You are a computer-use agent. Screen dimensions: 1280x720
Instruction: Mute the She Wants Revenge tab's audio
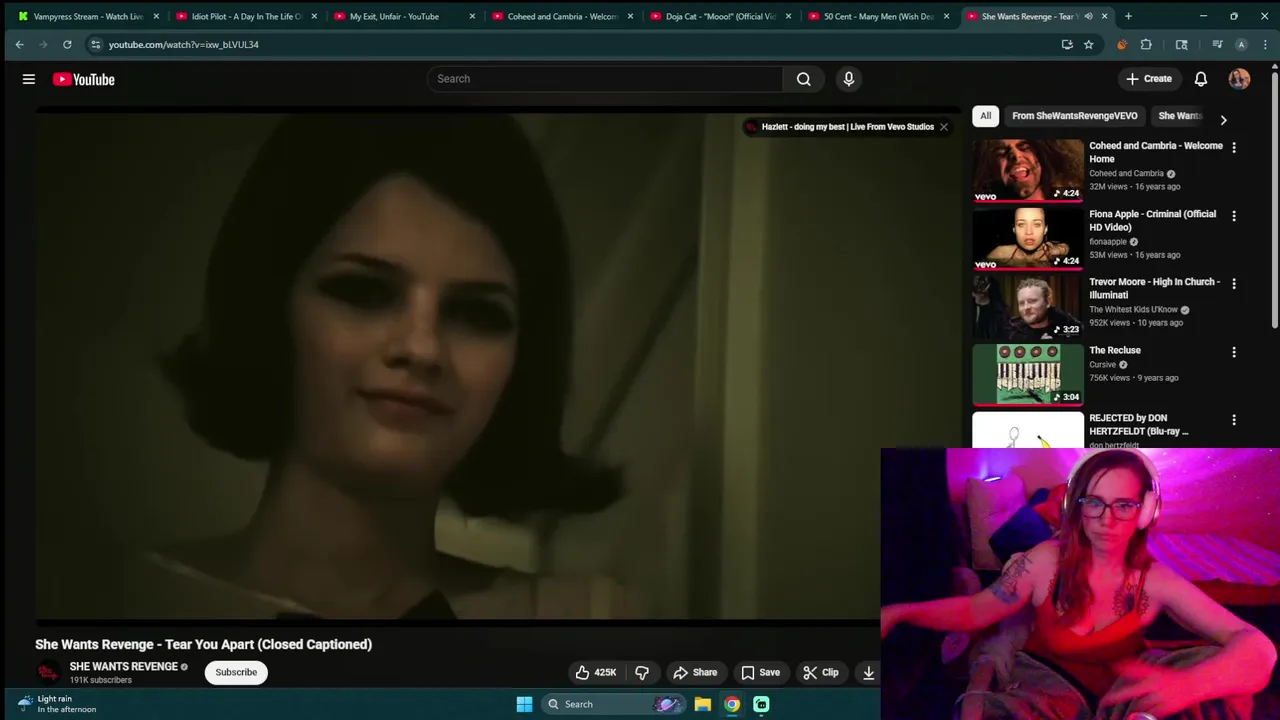coord(1088,16)
